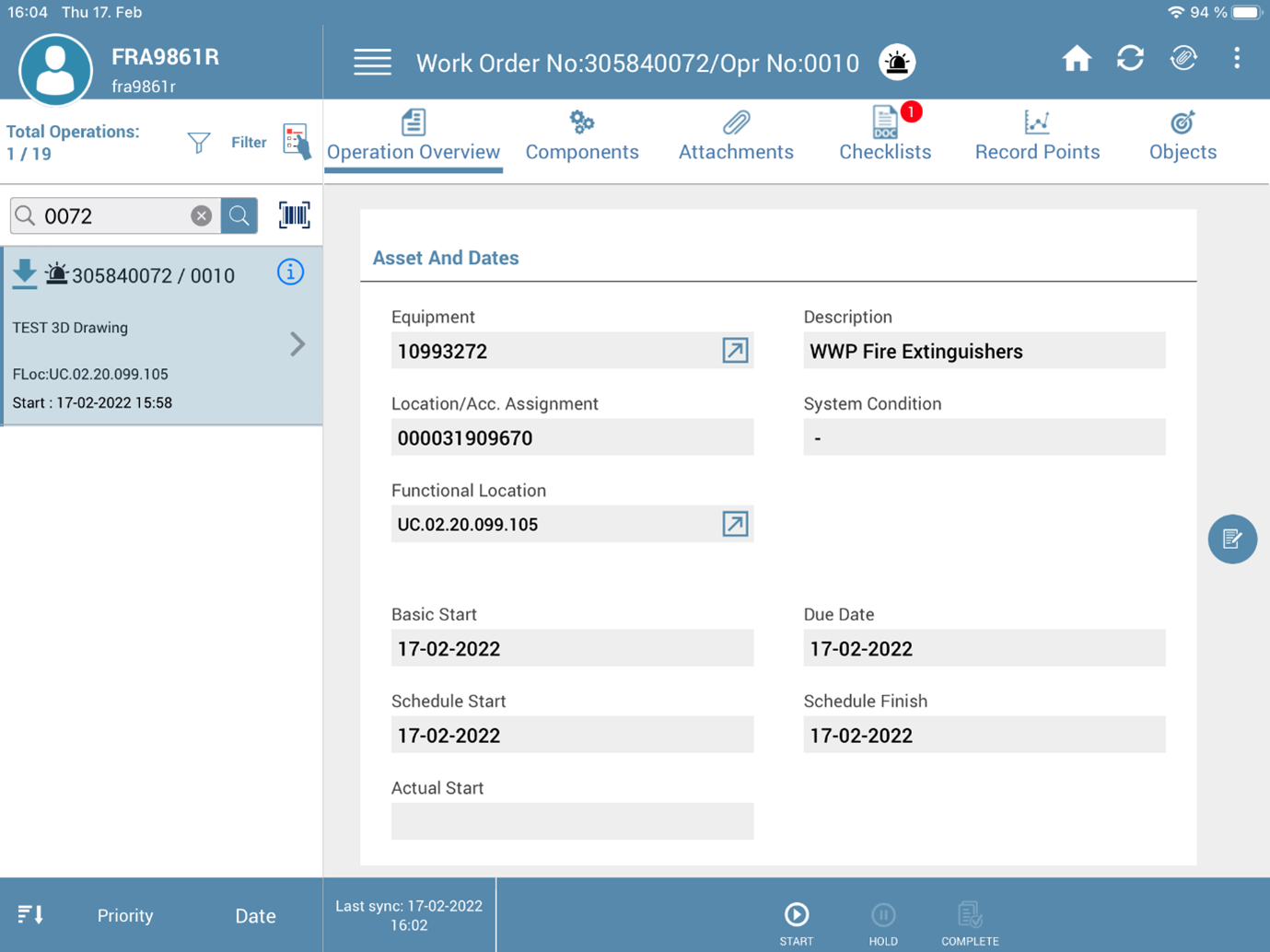Clear the search field text

(201, 215)
